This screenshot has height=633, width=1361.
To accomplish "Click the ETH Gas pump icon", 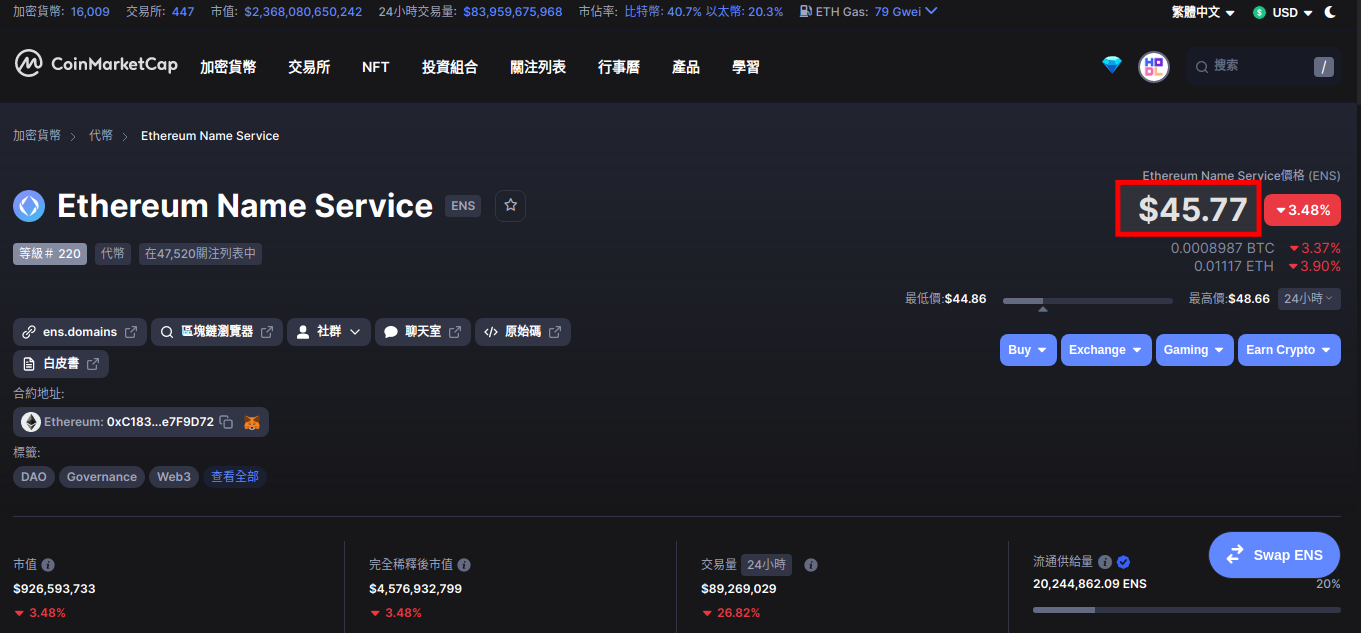I will (x=806, y=12).
